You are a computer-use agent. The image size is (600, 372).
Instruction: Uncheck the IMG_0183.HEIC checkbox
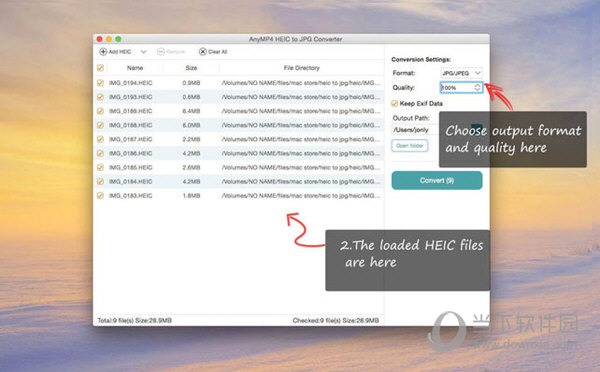[100, 196]
